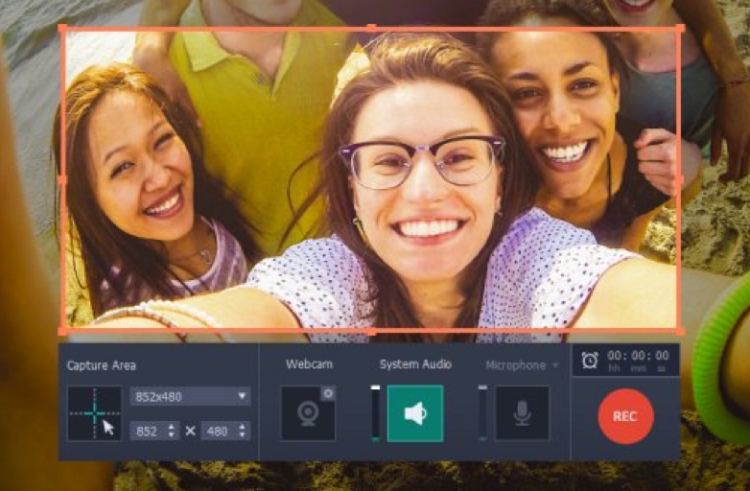Click the Capture Area label
Viewport: 750px width, 491px height.
click(101, 366)
